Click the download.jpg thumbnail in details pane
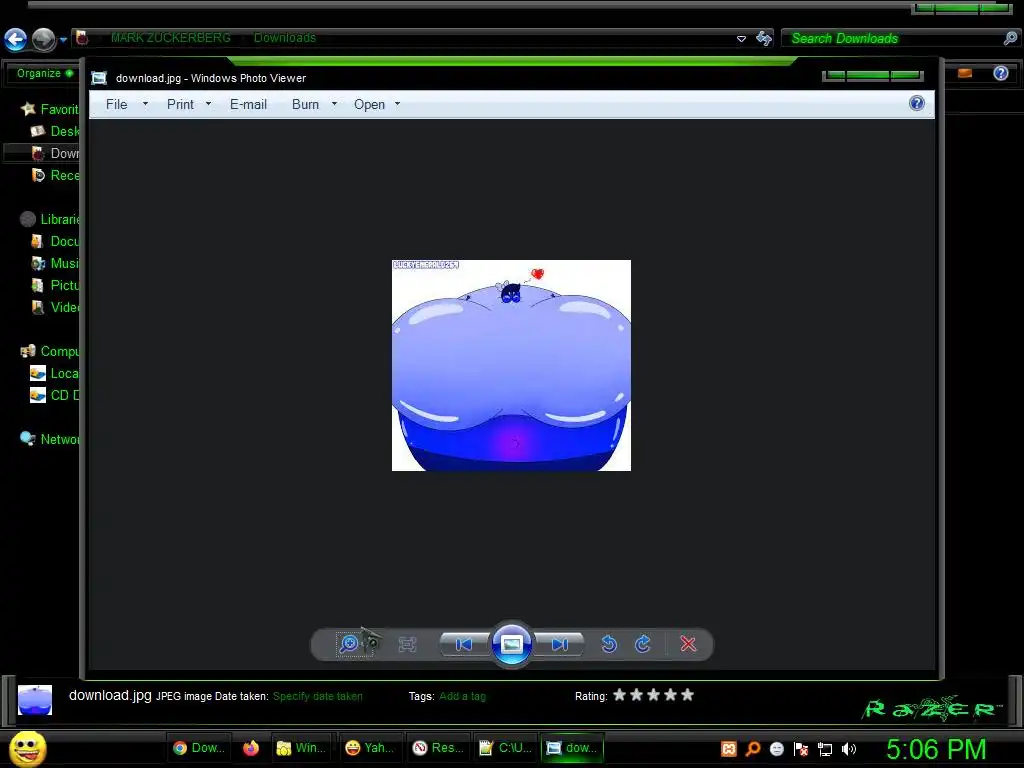The height and width of the screenshot is (768, 1024). 35,700
